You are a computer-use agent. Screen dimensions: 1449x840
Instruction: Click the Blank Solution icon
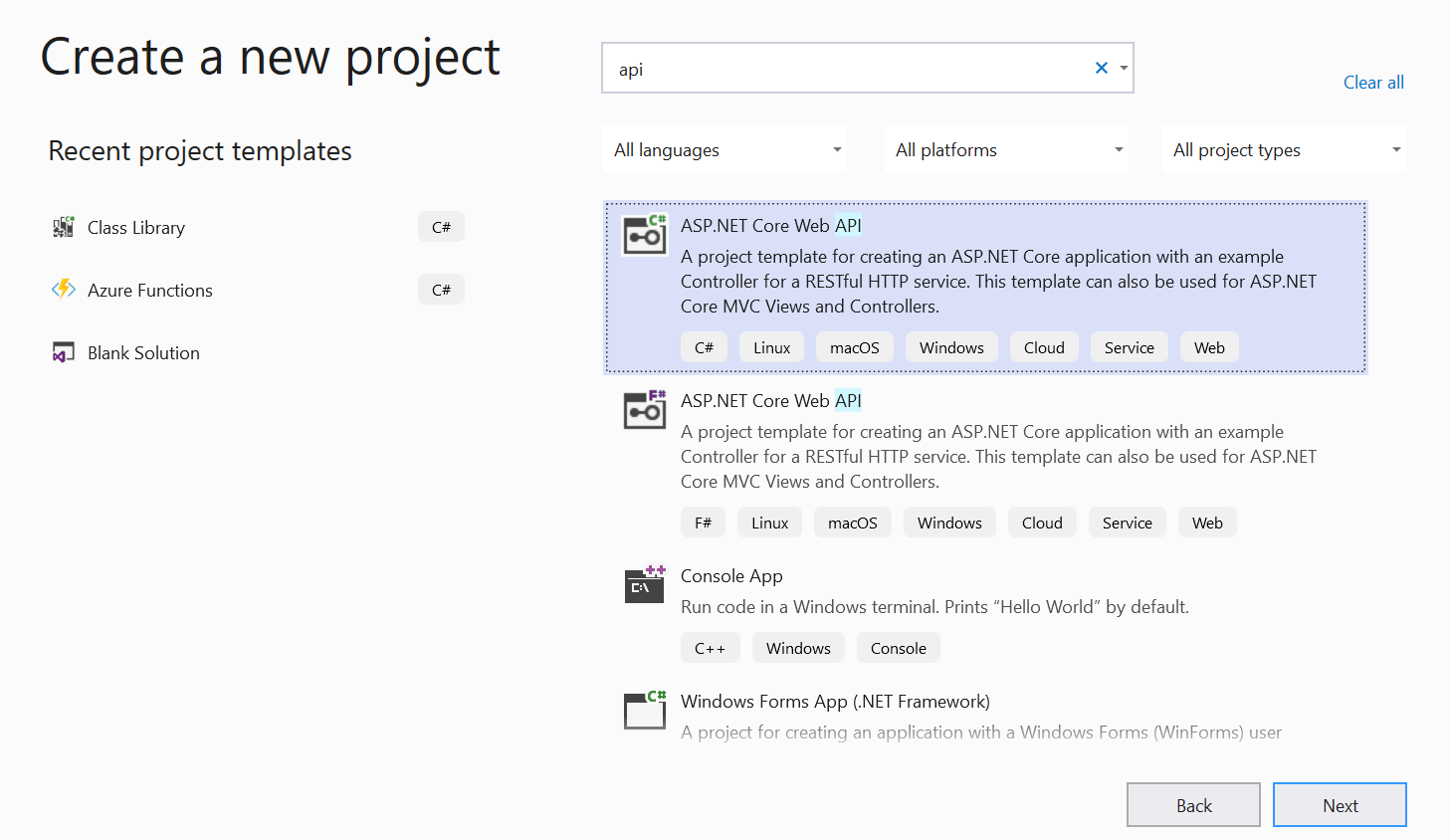[64, 352]
